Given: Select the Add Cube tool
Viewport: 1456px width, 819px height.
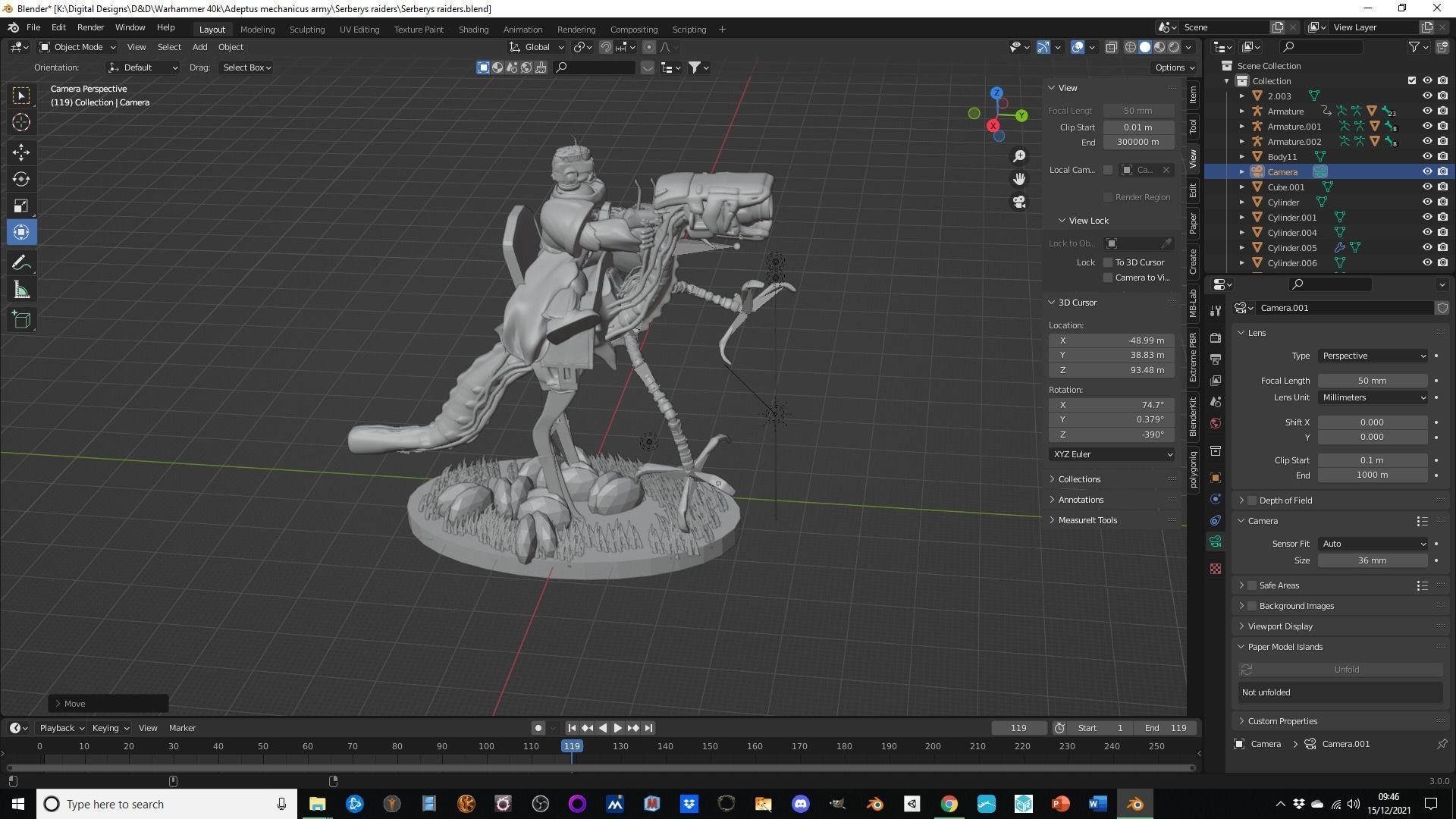Looking at the screenshot, I should tap(21, 320).
